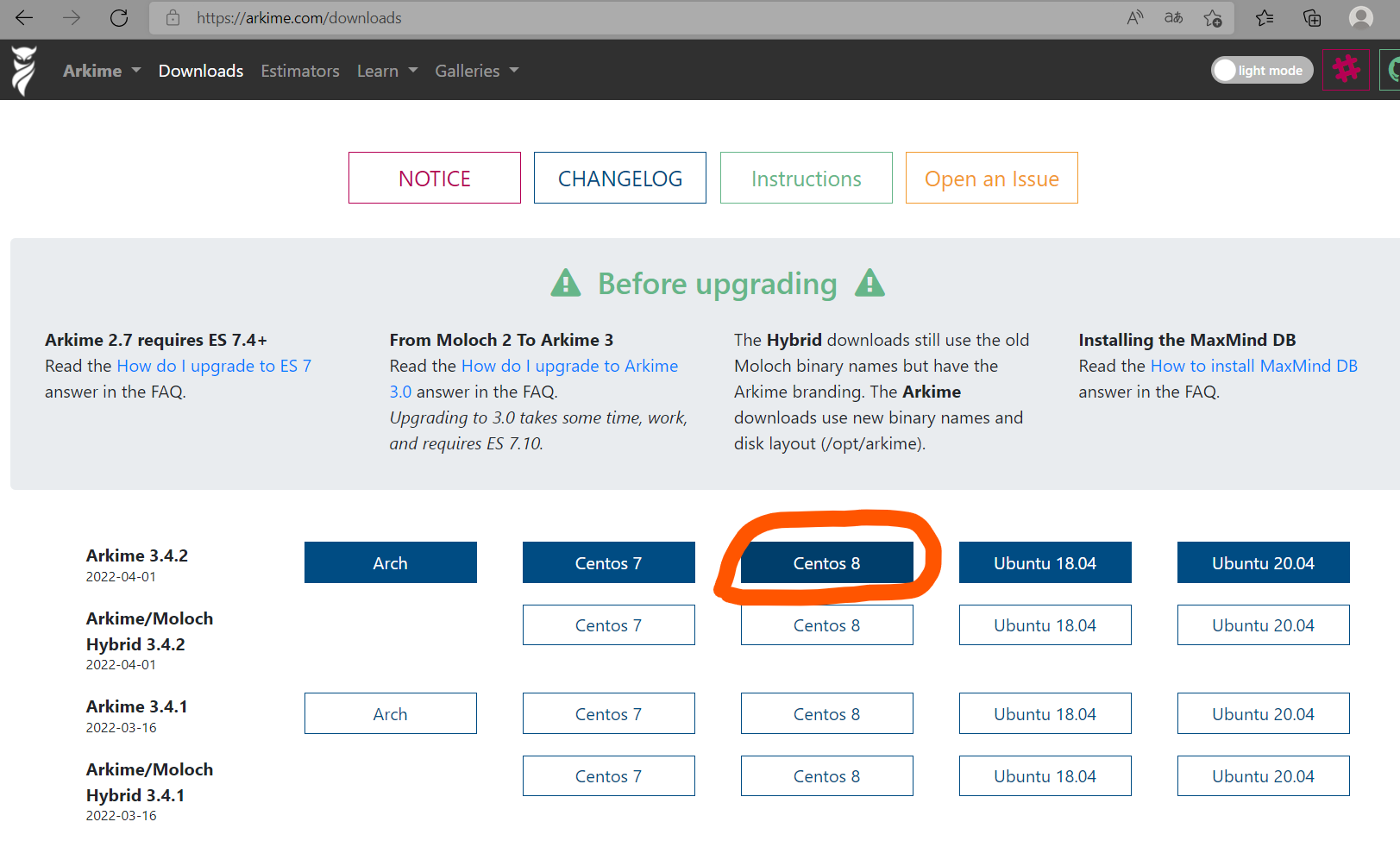The width and height of the screenshot is (1400, 847).
Task: Download Hybrid 3.4.1 for Ubuntu 18.04
Action: (x=1045, y=775)
